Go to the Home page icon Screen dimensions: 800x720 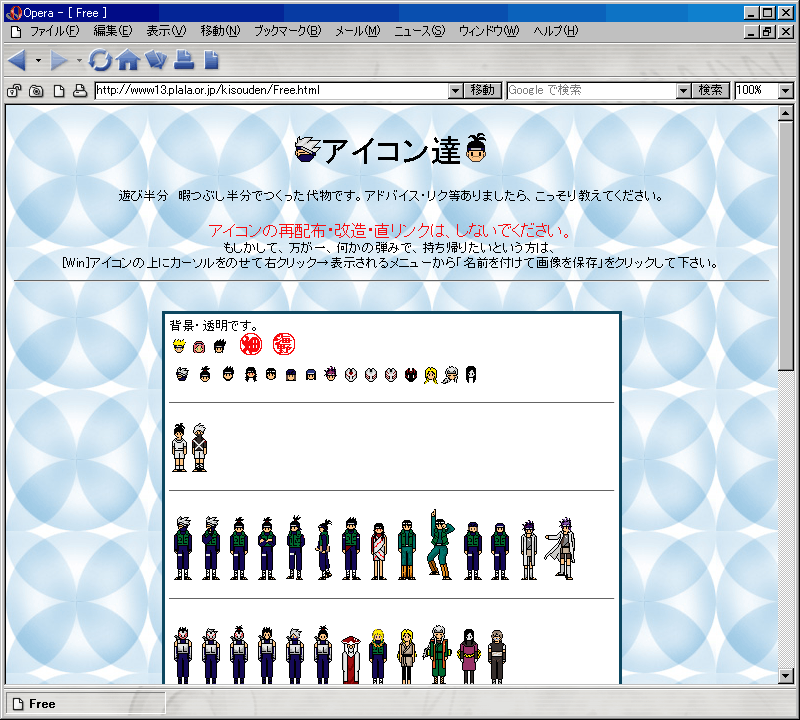[x=128, y=60]
